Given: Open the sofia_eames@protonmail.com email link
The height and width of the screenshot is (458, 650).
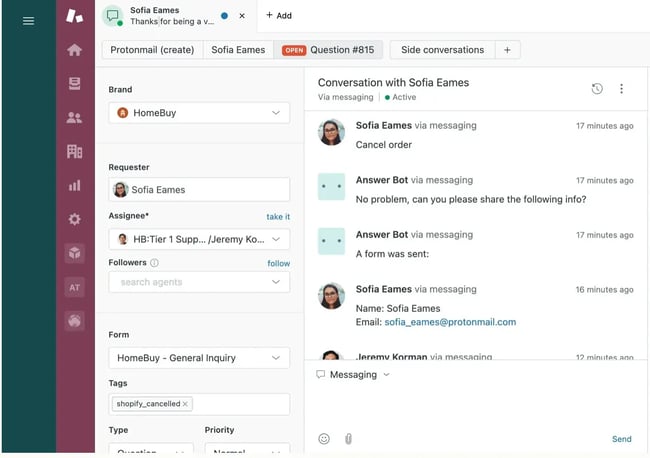Looking at the screenshot, I should tap(450, 322).
